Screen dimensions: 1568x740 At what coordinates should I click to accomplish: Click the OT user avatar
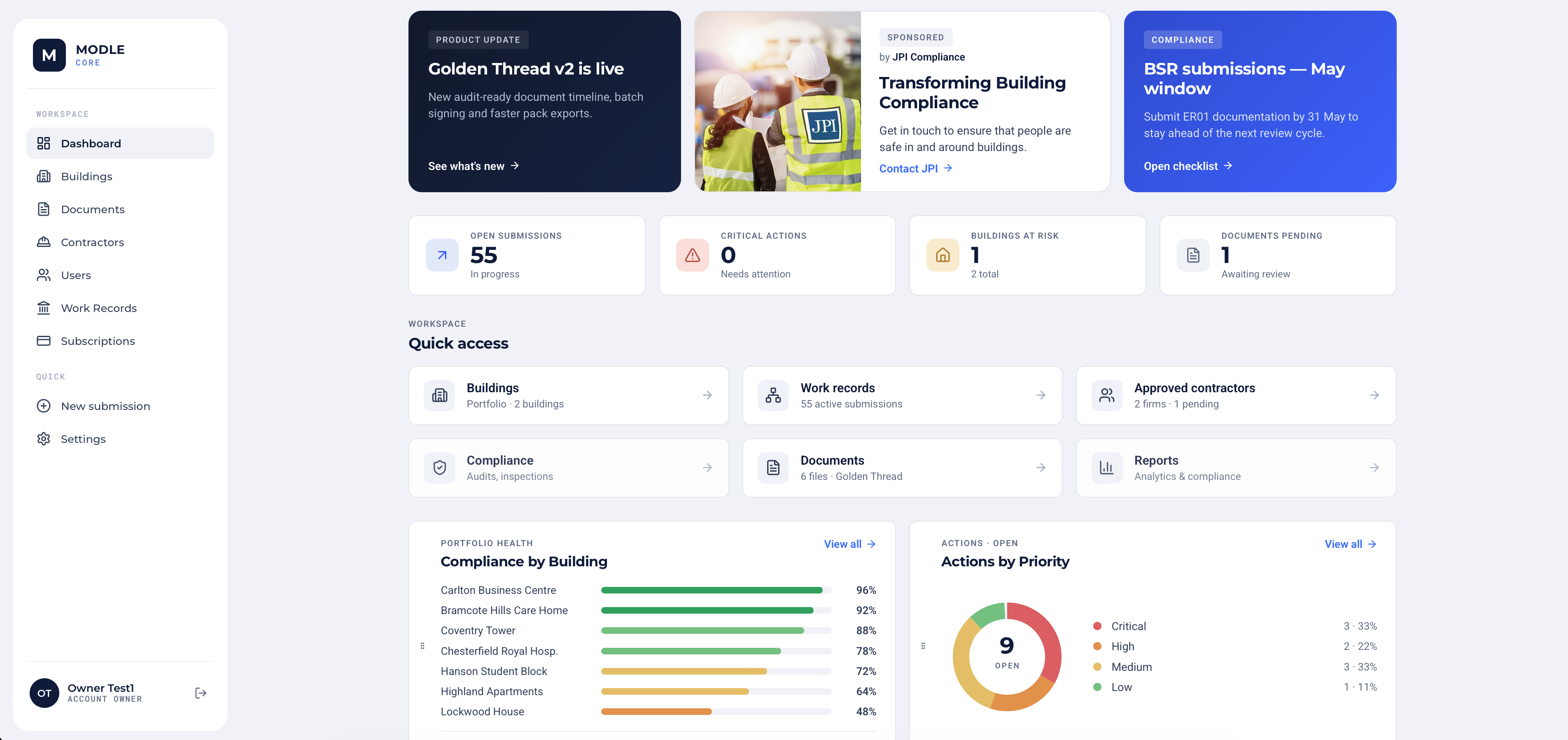[x=44, y=693]
